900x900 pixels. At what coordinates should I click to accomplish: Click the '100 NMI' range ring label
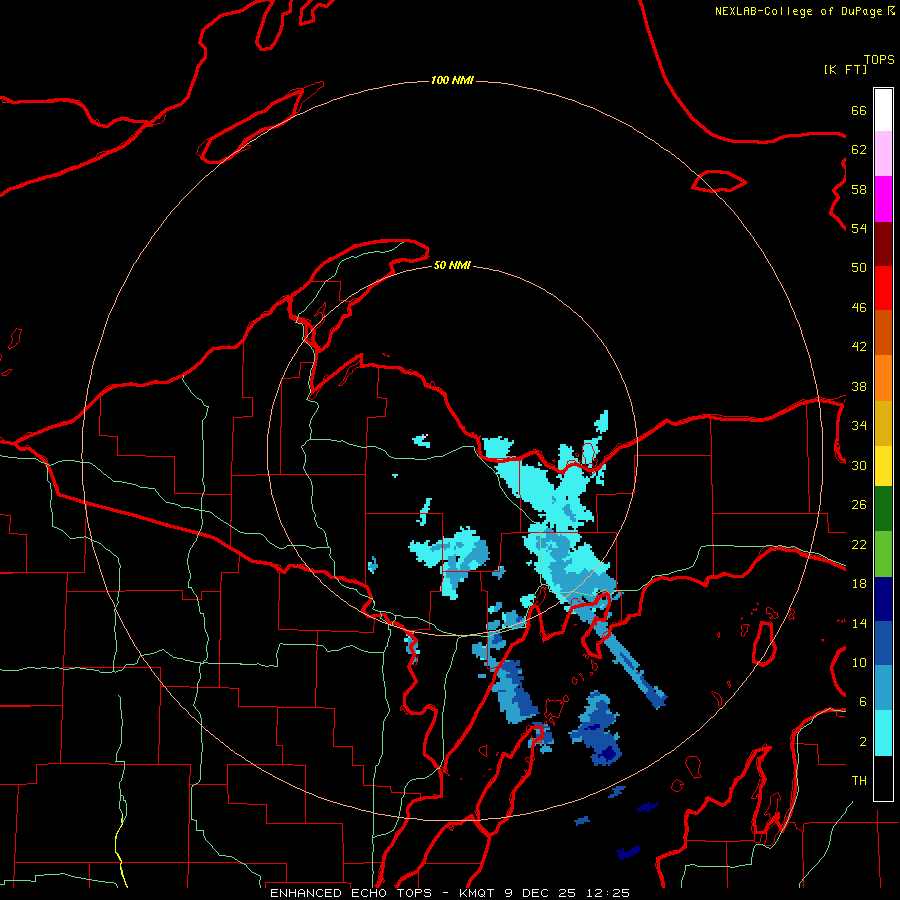pos(452,80)
